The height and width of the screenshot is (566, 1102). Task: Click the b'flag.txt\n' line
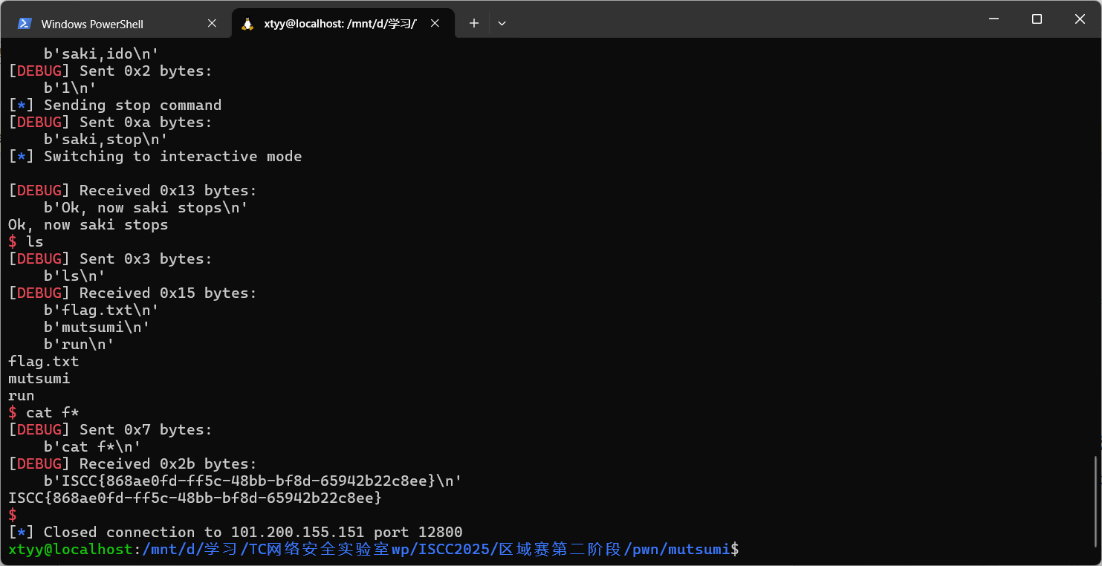(101, 310)
